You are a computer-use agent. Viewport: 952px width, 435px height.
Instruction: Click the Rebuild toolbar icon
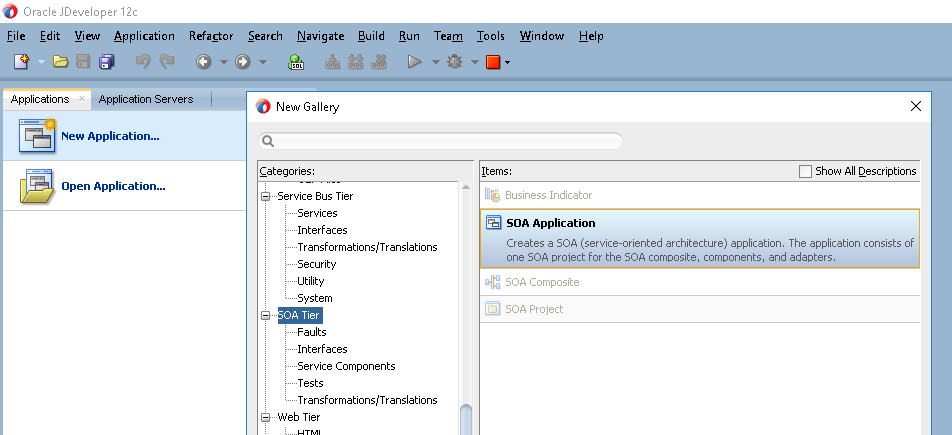coord(355,61)
